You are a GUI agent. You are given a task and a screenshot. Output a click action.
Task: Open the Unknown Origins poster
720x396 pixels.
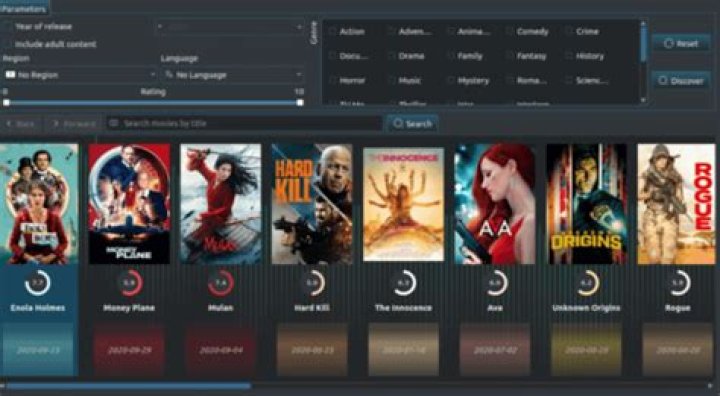click(586, 204)
